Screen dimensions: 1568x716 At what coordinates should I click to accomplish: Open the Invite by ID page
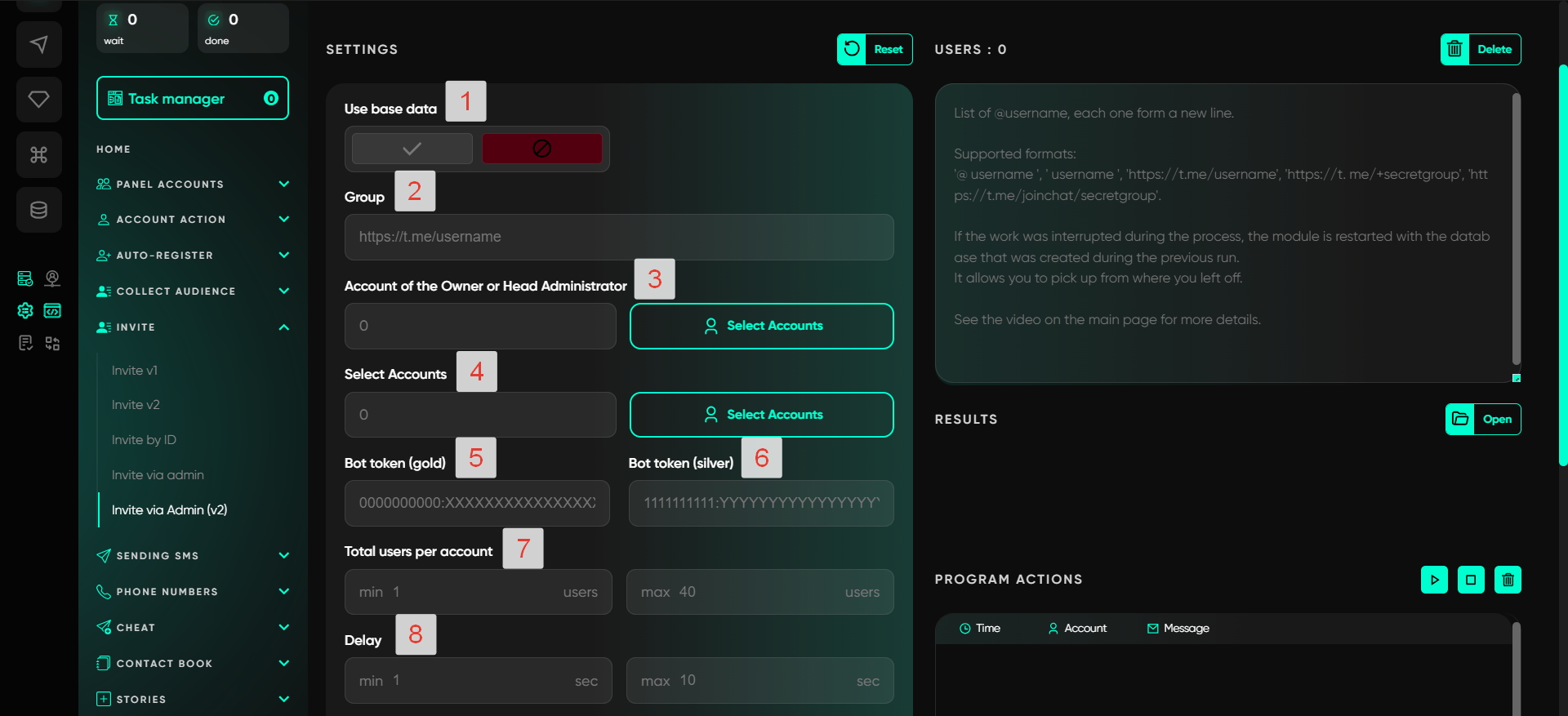[x=144, y=440]
